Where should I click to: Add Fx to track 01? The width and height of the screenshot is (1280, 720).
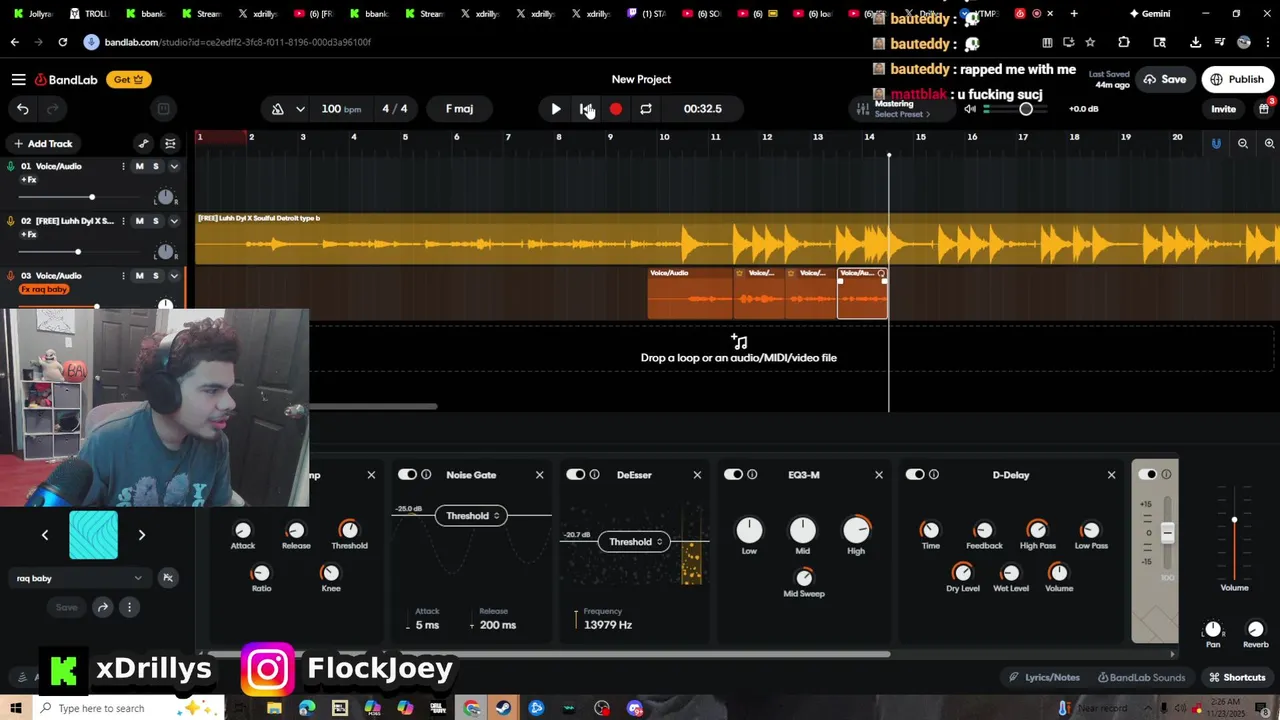(x=28, y=180)
